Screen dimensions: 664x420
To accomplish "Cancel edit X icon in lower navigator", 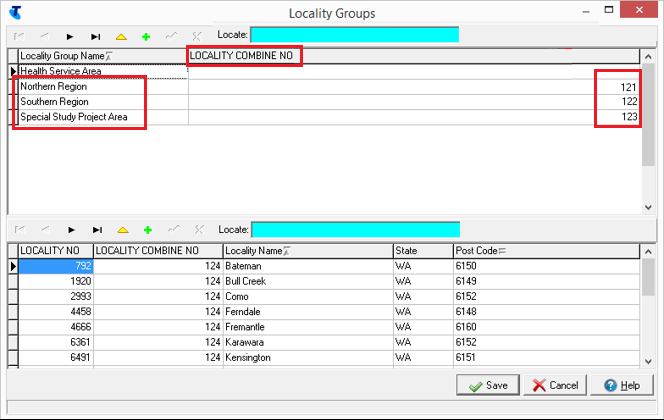I will point(199,230).
